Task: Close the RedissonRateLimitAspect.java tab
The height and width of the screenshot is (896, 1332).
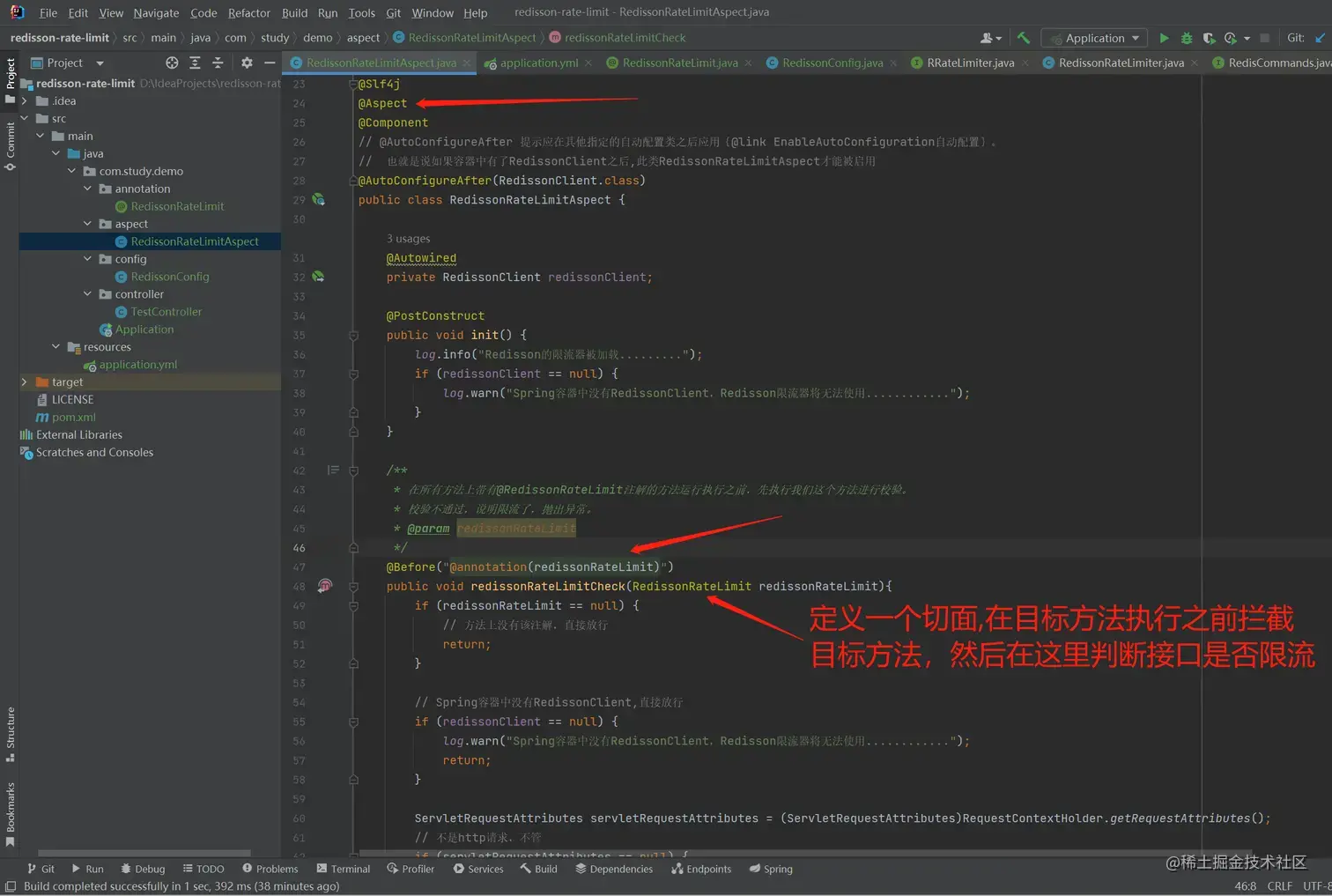Action: pyautogui.click(x=467, y=63)
